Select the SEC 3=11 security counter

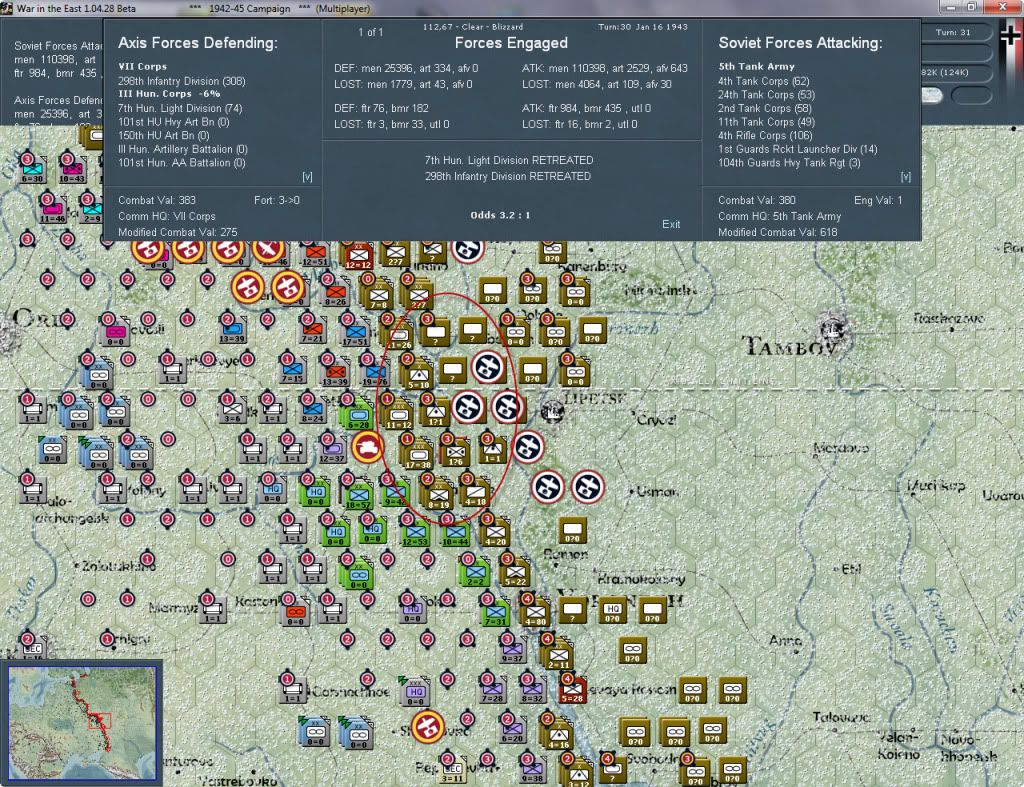pyautogui.click(x=452, y=769)
